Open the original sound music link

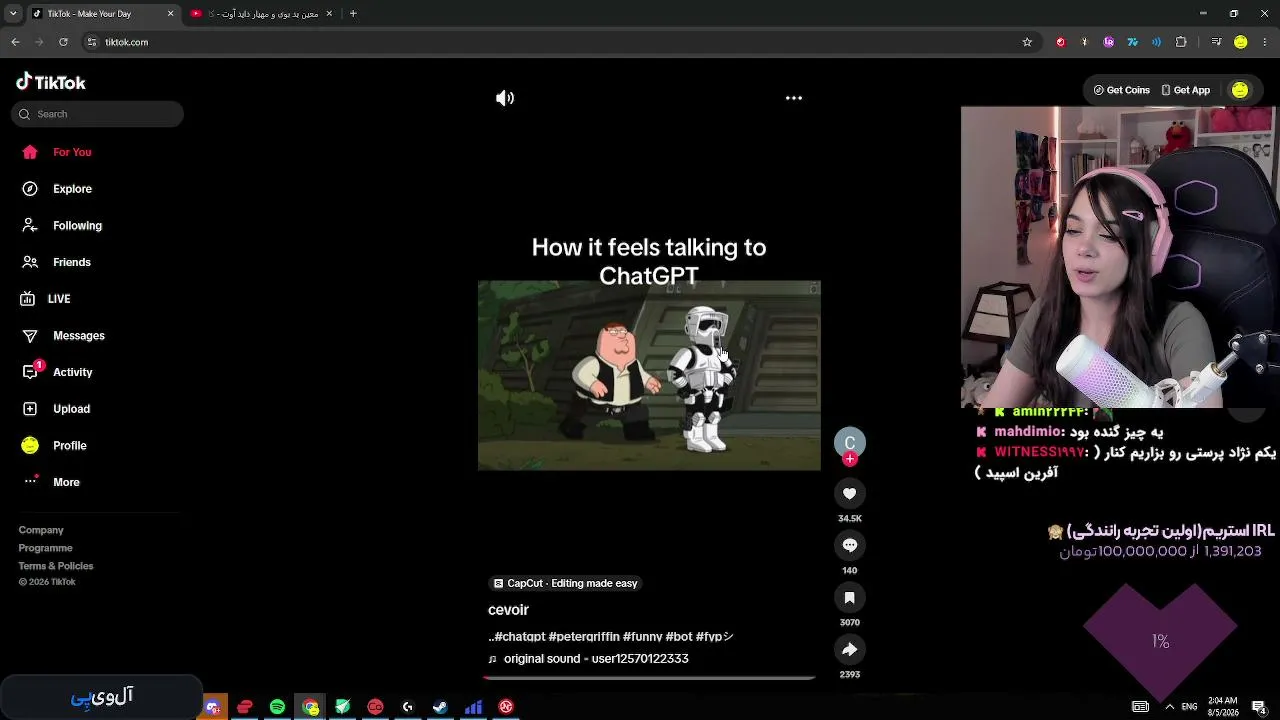point(588,659)
